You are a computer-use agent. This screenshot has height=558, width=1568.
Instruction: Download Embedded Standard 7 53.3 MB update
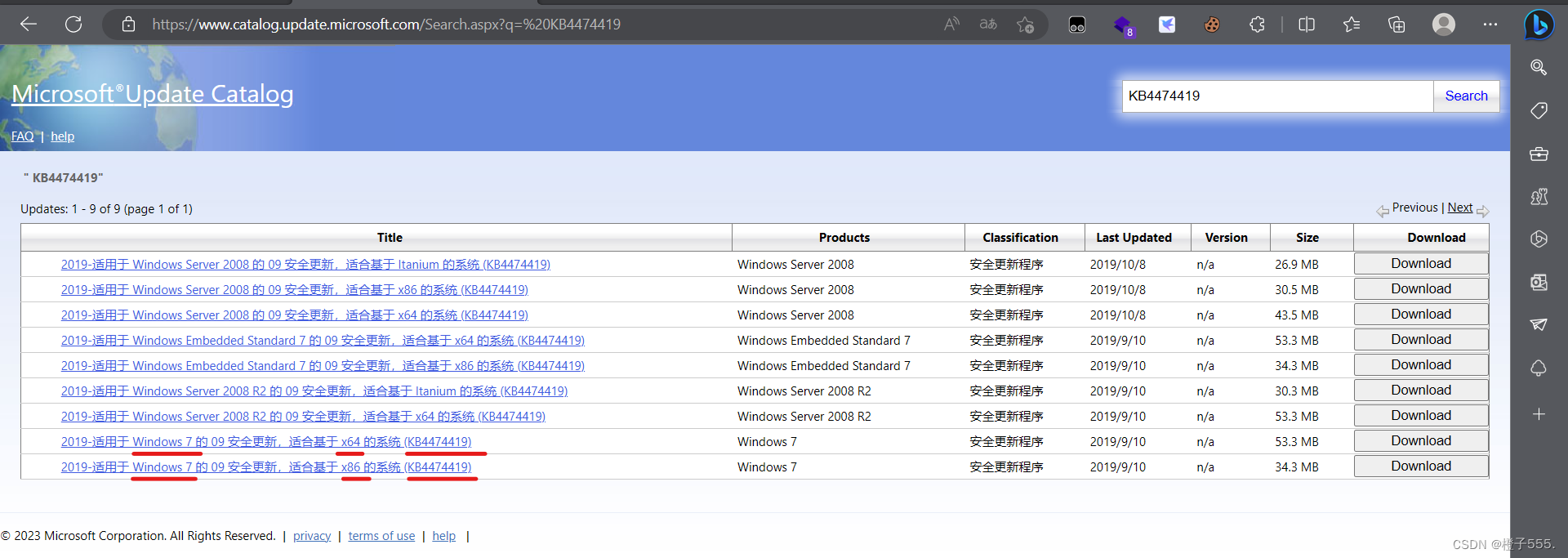click(1421, 340)
